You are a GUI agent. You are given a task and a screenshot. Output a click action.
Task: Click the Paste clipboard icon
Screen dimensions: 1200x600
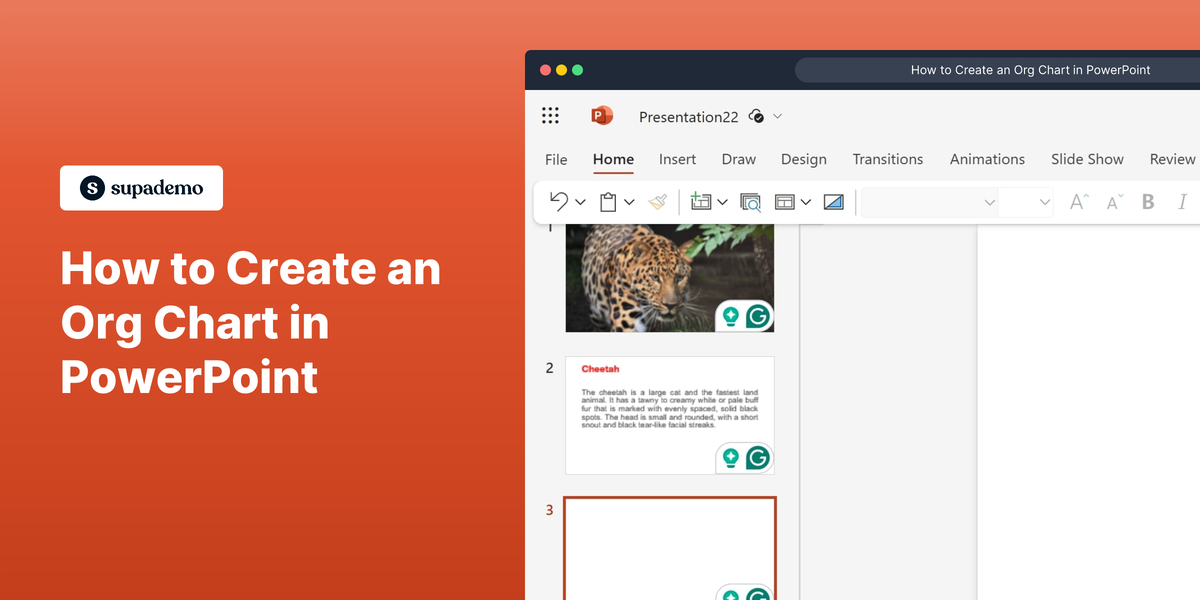click(608, 202)
